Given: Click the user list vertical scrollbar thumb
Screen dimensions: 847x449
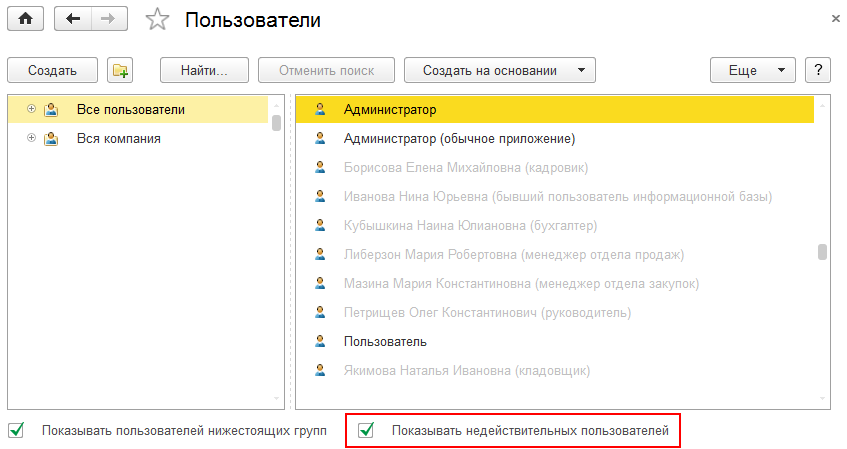Looking at the screenshot, I should click(822, 251).
